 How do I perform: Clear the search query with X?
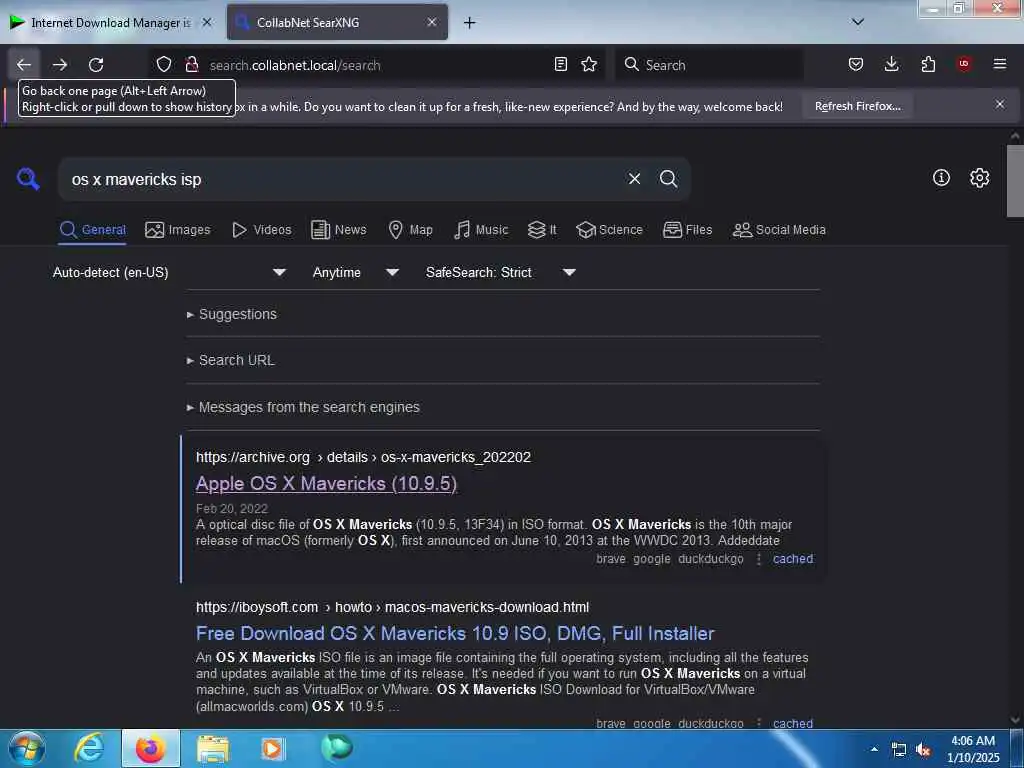coord(634,179)
